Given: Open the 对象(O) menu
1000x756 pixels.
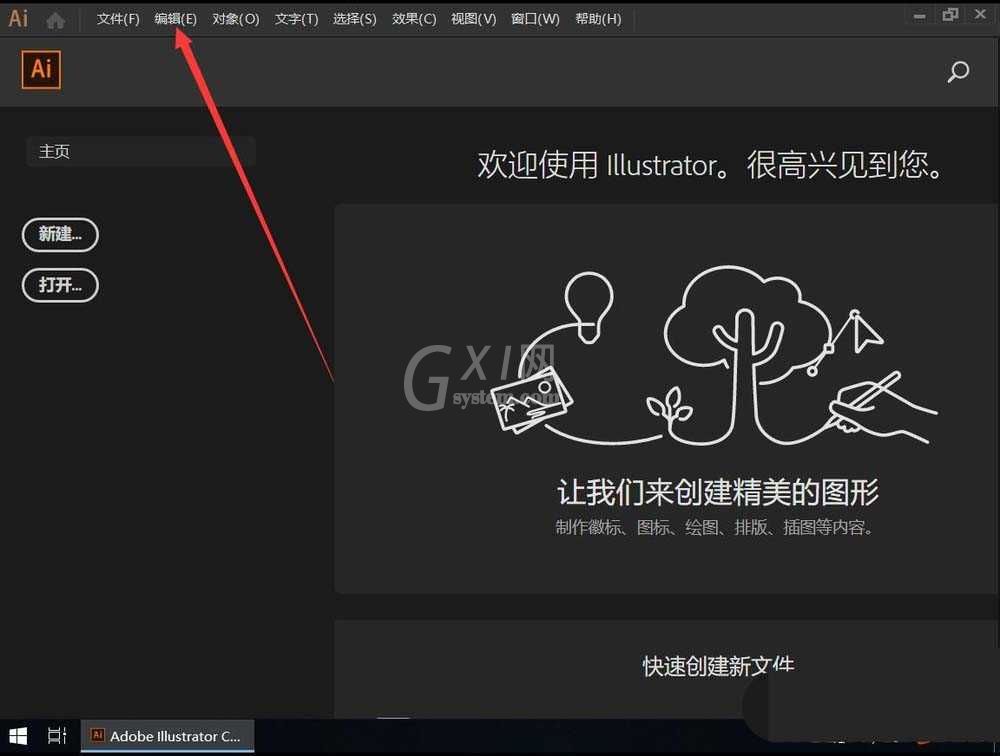Looking at the screenshot, I should (236, 19).
